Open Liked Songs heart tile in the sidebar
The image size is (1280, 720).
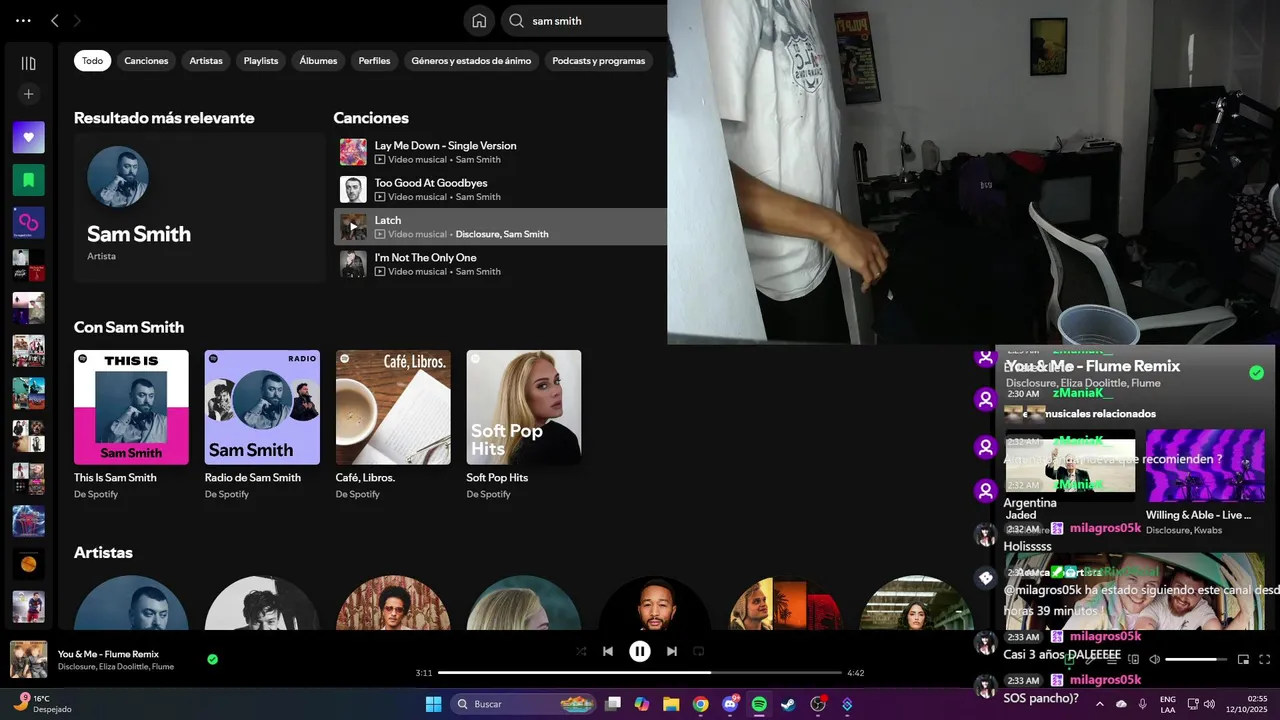click(x=28, y=137)
